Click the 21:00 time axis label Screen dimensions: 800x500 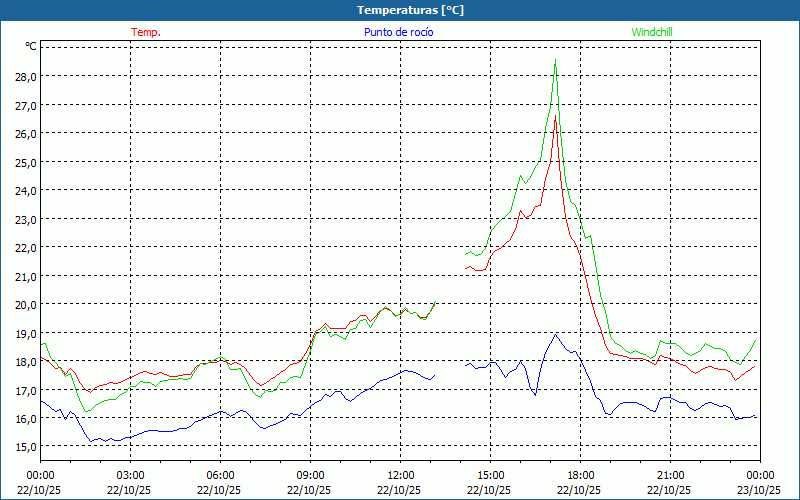[x=671, y=475]
